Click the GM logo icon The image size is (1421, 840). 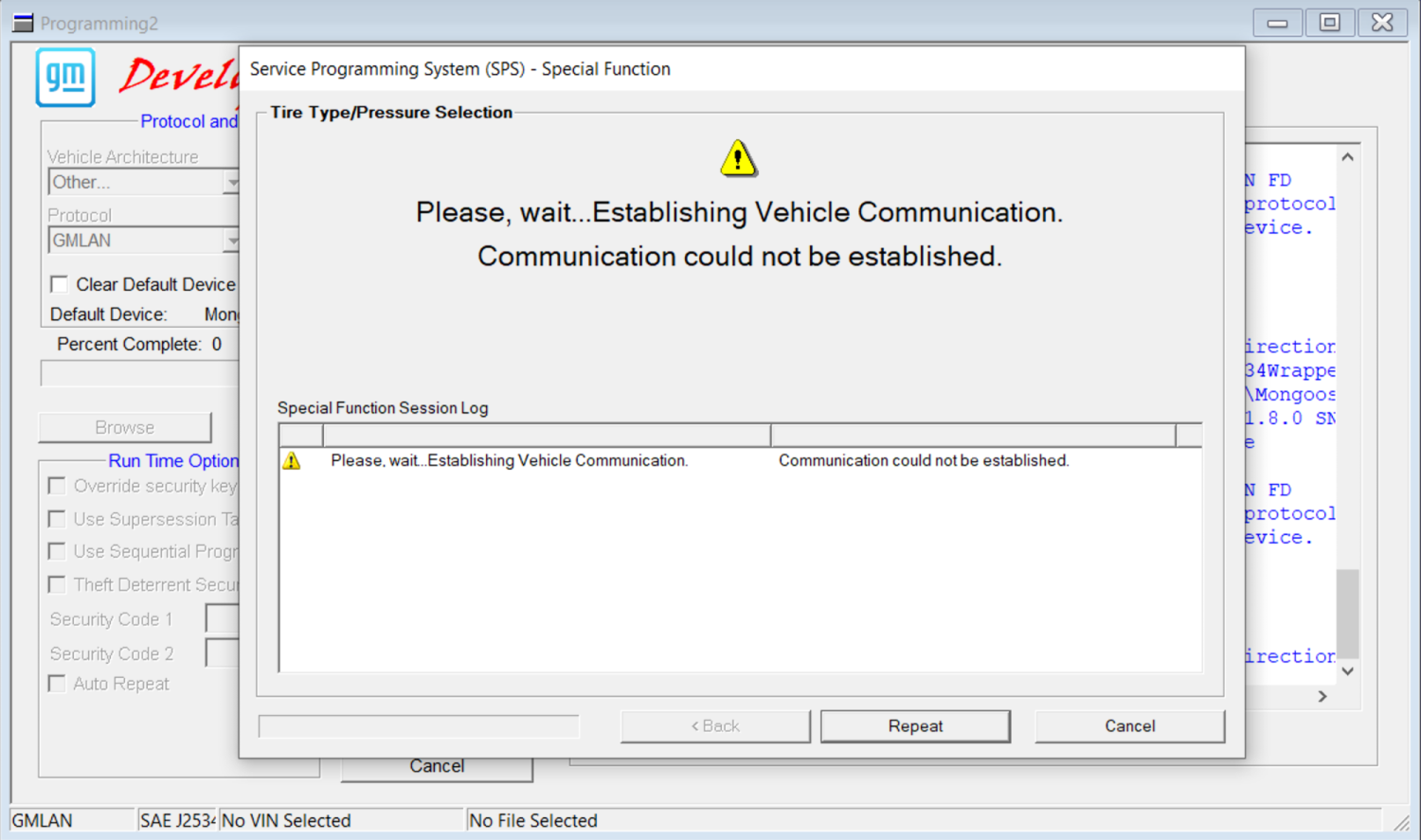point(65,77)
